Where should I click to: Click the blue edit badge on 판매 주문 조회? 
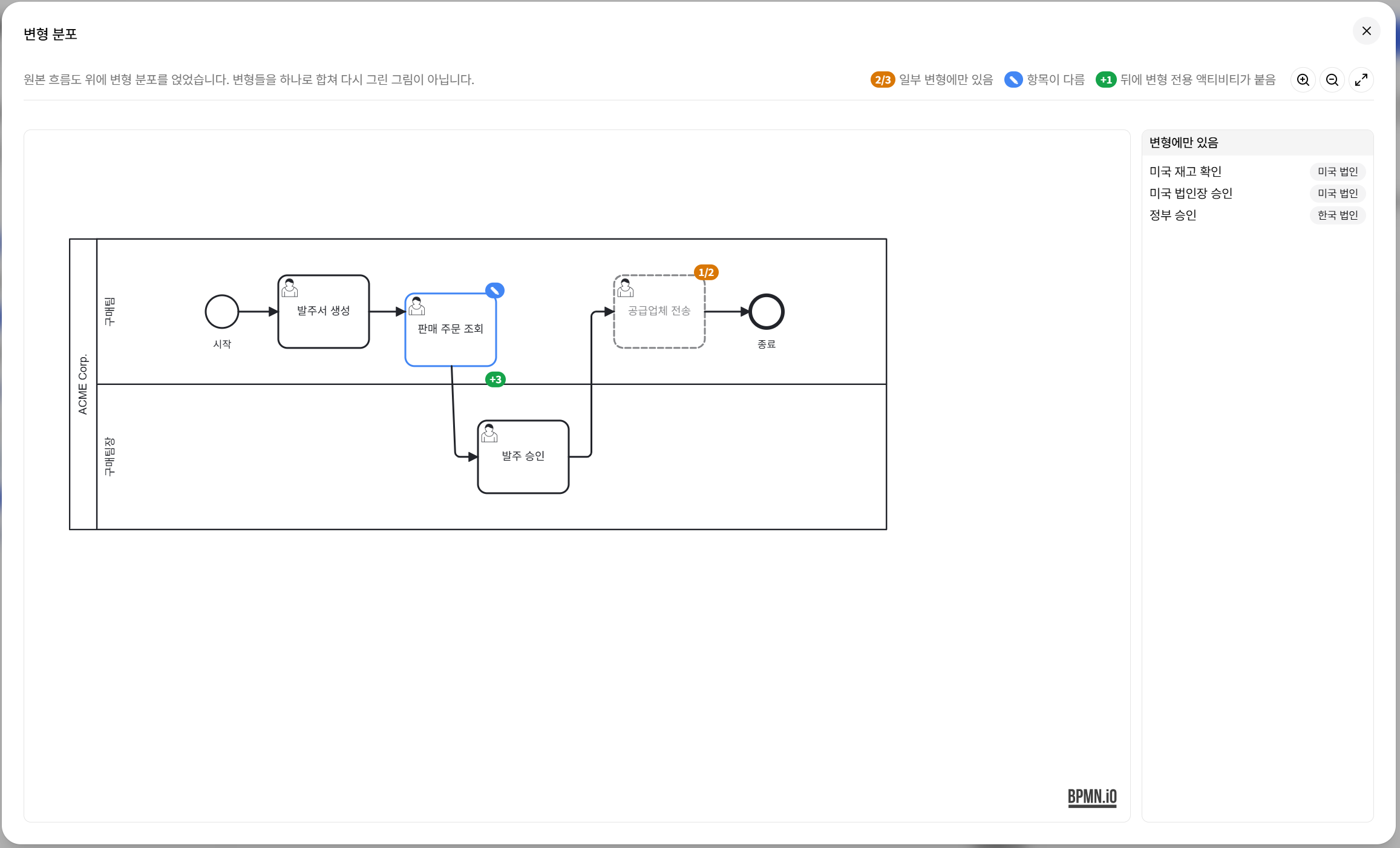495,291
